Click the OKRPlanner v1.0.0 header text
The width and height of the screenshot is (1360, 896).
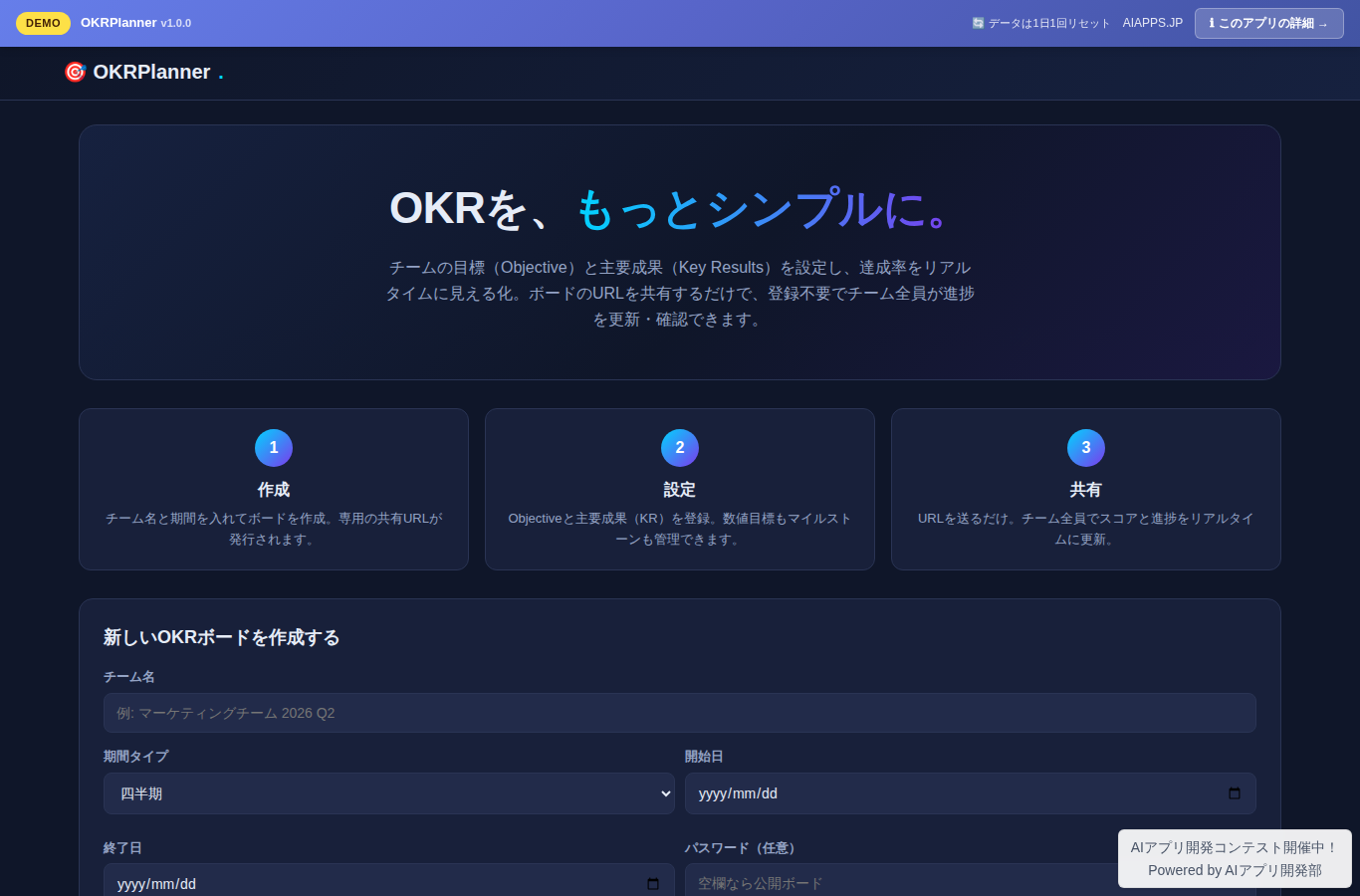pos(135,23)
